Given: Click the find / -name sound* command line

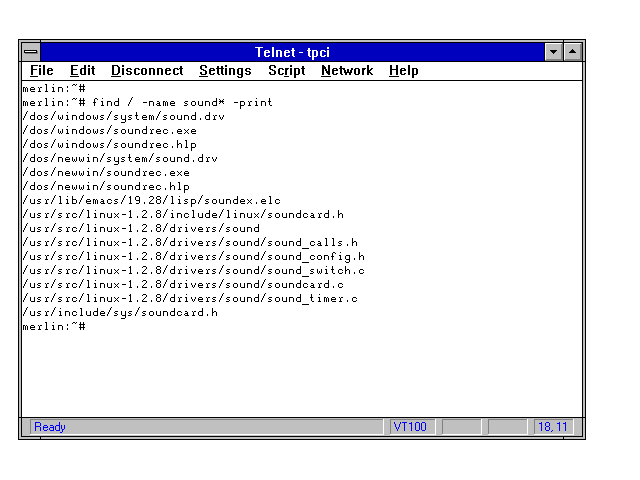Looking at the screenshot, I should coord(147,102).
